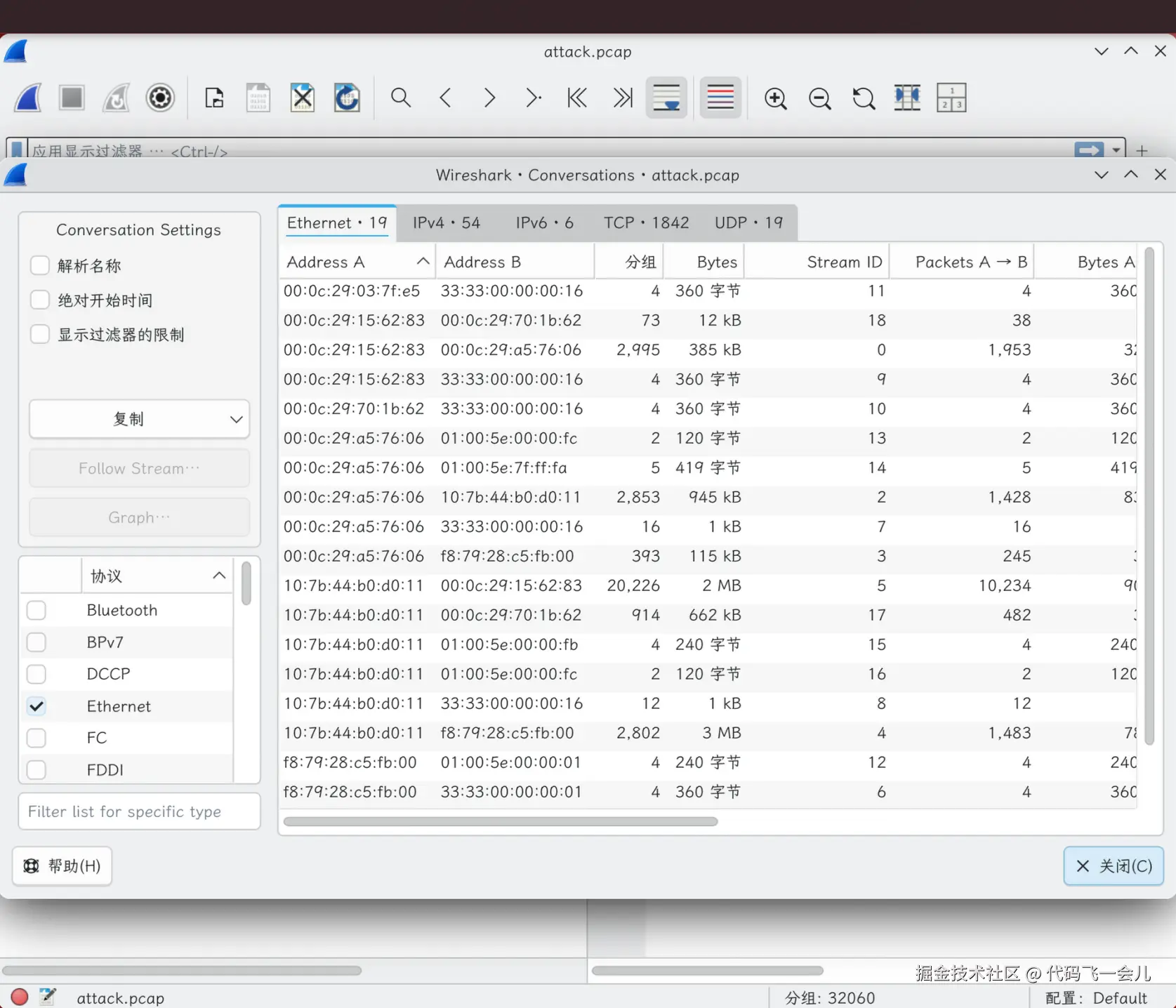Sort protocol list by 协议 header
The image size is (1176, 1008).
[157, 576]
